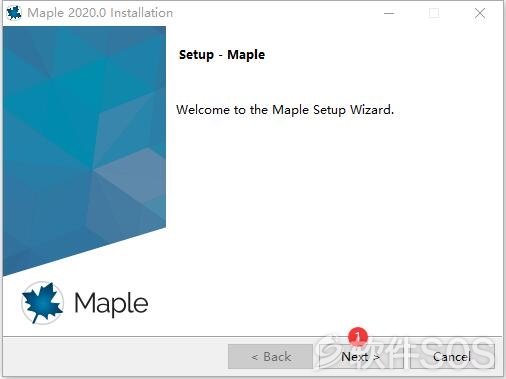Click the "Maple 2020.0 Installation" title text
This screenshot has width=506, height=379.
[100, 13]
